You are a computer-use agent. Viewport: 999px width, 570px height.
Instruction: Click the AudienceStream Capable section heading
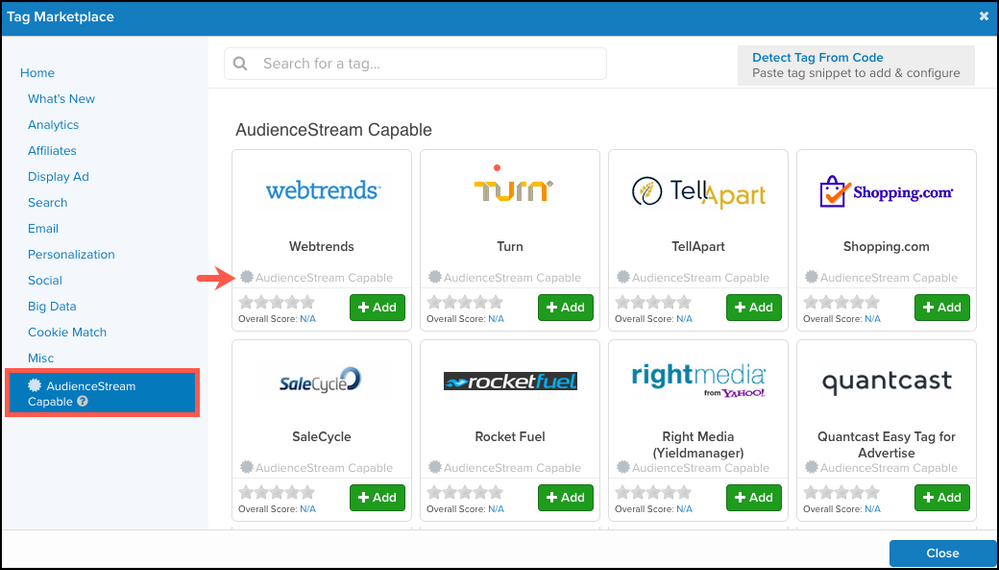[x=334, y=130]
